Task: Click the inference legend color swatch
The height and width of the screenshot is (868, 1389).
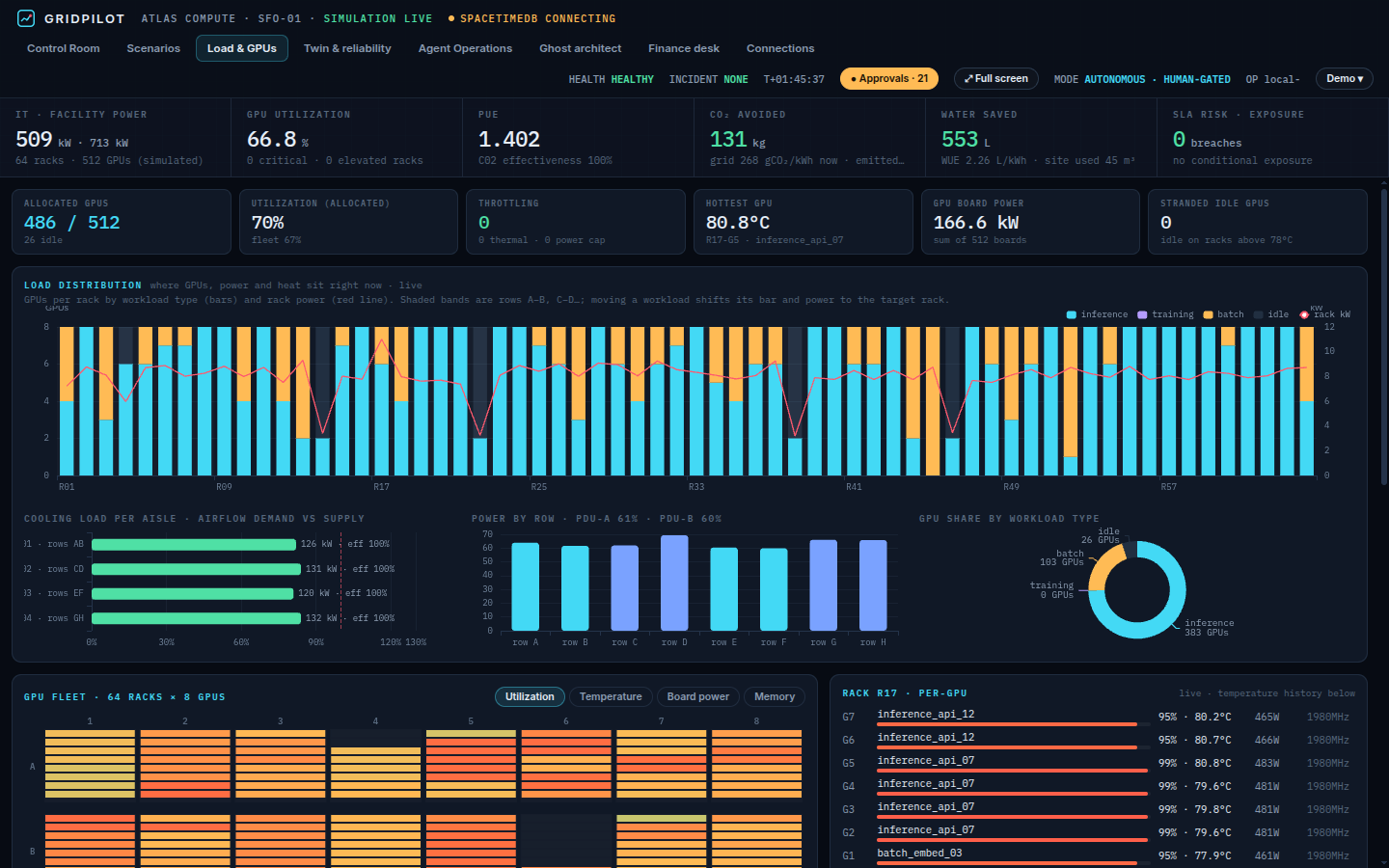Action: pos(1072,314)
